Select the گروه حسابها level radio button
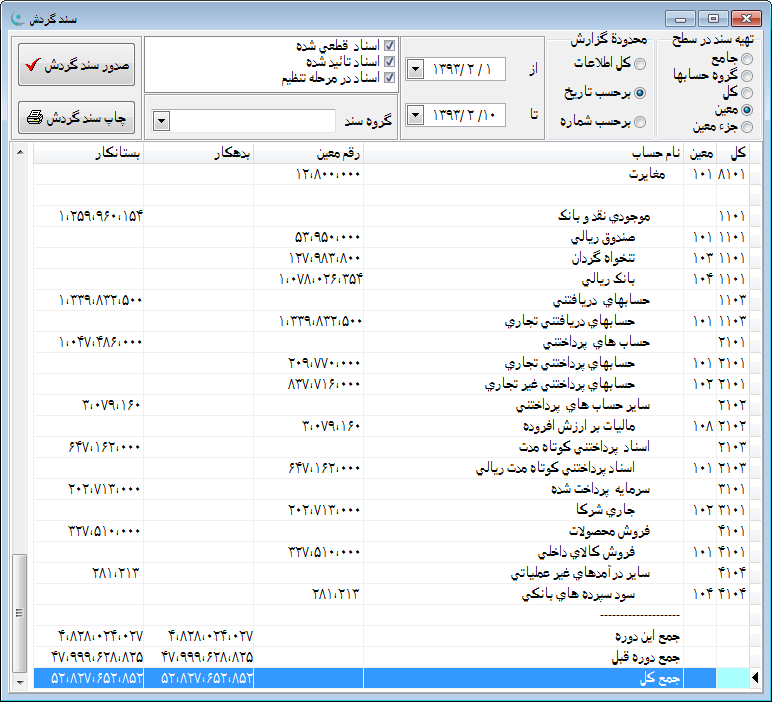Viewport: 772px width, 702px height. (747, 76)
